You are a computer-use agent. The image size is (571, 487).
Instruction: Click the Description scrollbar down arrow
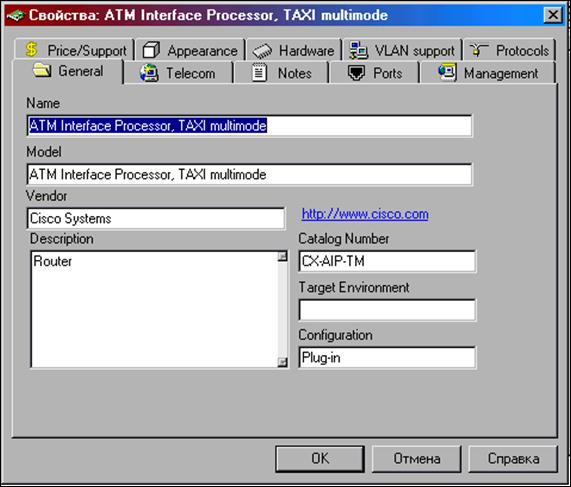[x=283, y=362]
